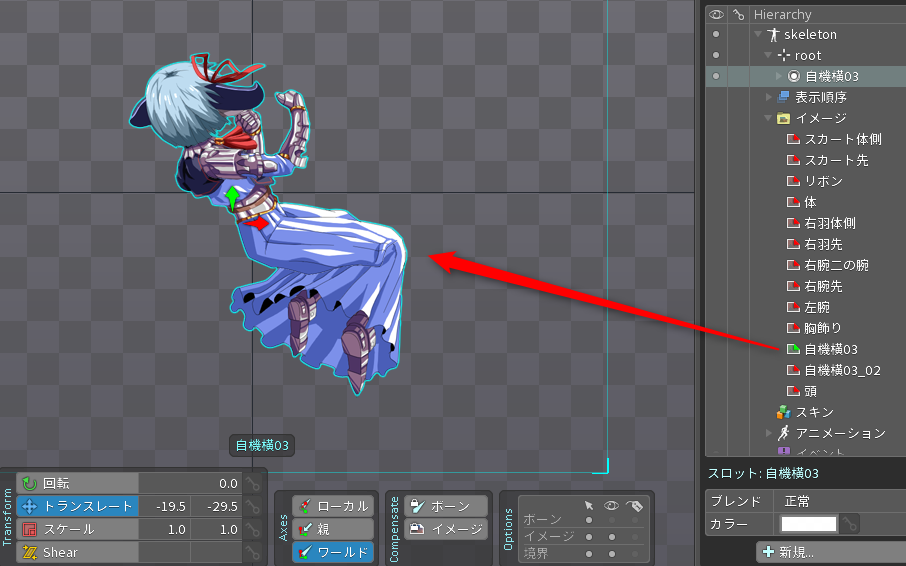This screenshot has height=566, width=906.
Task: Click the key icon next to トランスレート
Action: click(x=252, y=507)
